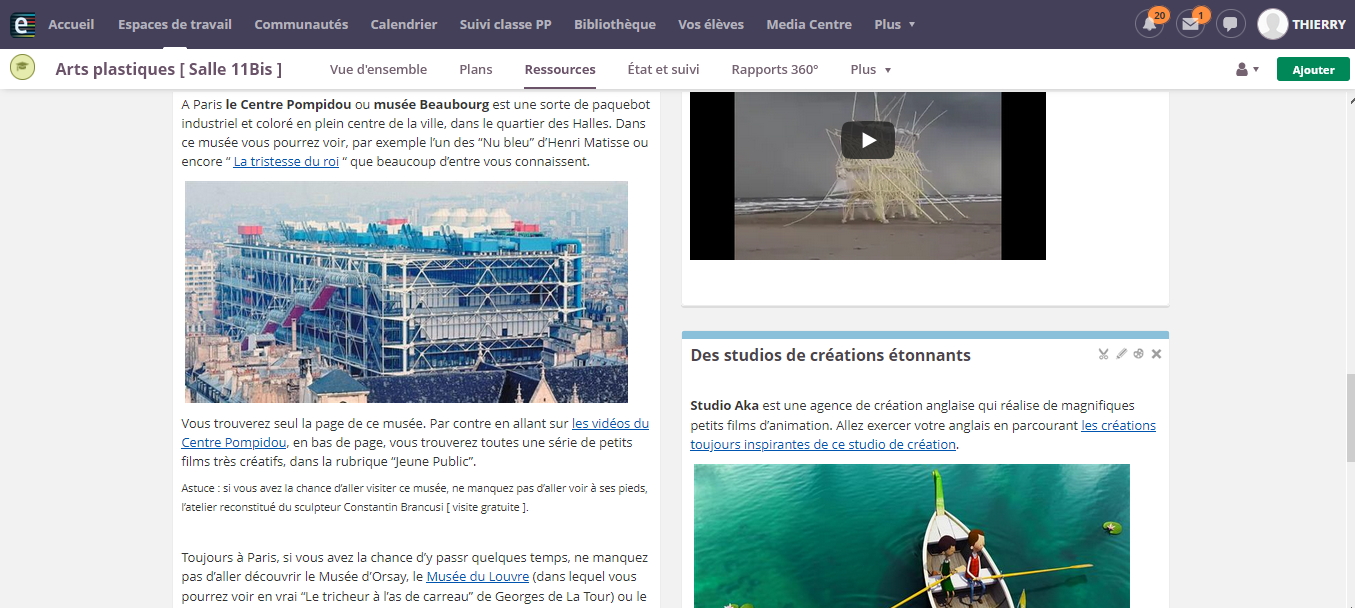
Task: Remove the studios block with X icon
Action: pos(1156,354)
